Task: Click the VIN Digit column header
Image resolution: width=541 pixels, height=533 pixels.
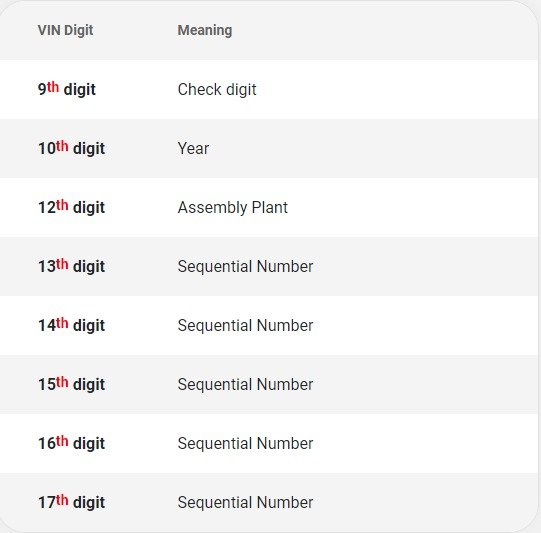Action: (x=65, y=30)
